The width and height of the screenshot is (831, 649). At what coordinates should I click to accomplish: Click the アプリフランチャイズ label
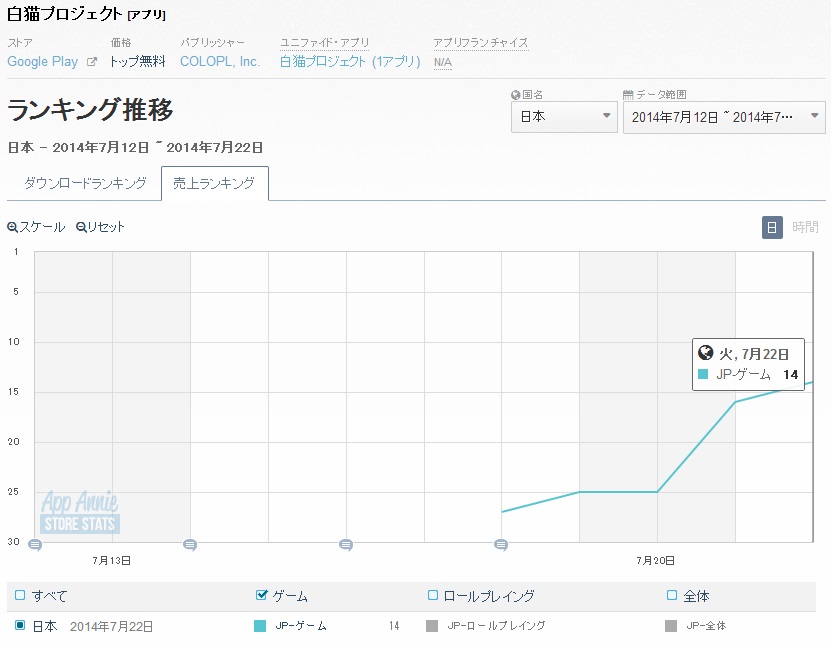pos(481,42)
